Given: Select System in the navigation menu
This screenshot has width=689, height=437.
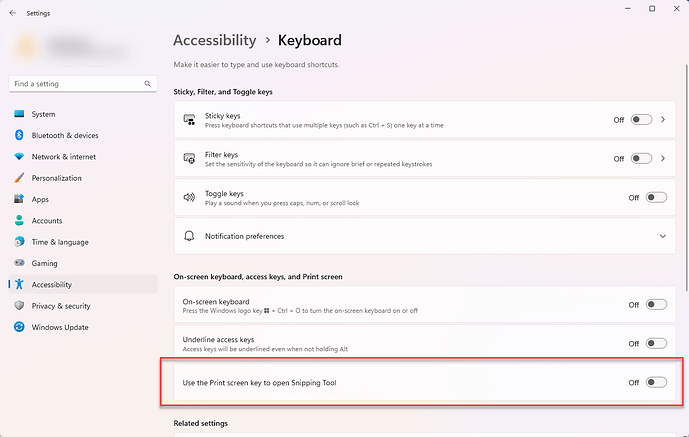Looking at the screenshot, I should pos(43,114).
